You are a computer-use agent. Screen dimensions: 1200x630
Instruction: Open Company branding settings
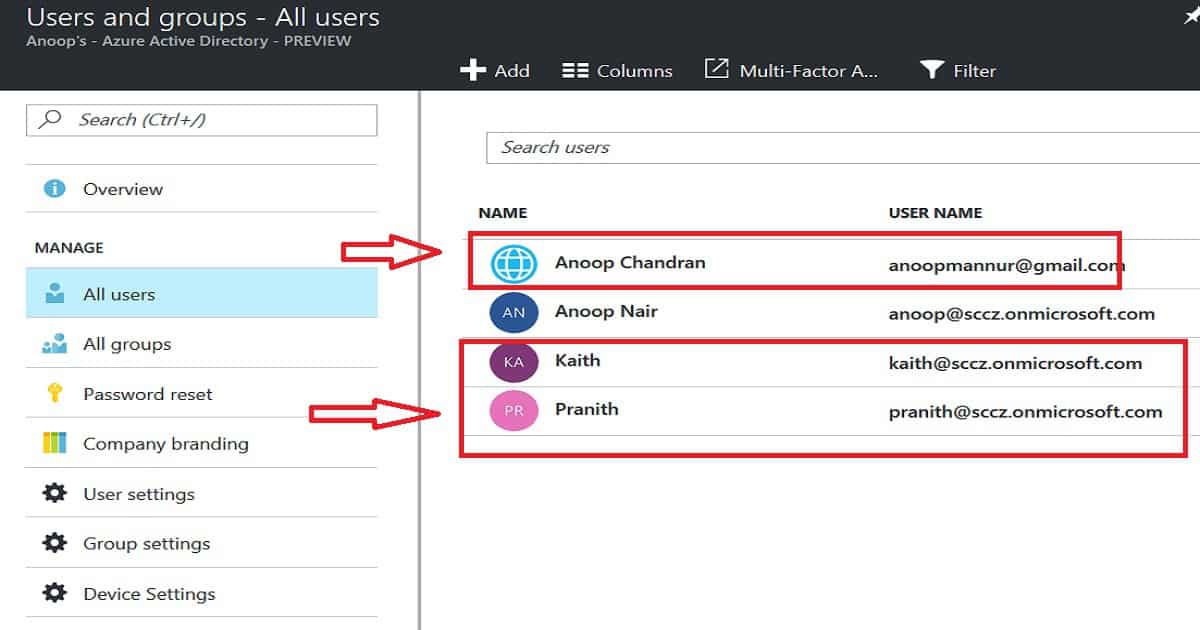[202, 443]
